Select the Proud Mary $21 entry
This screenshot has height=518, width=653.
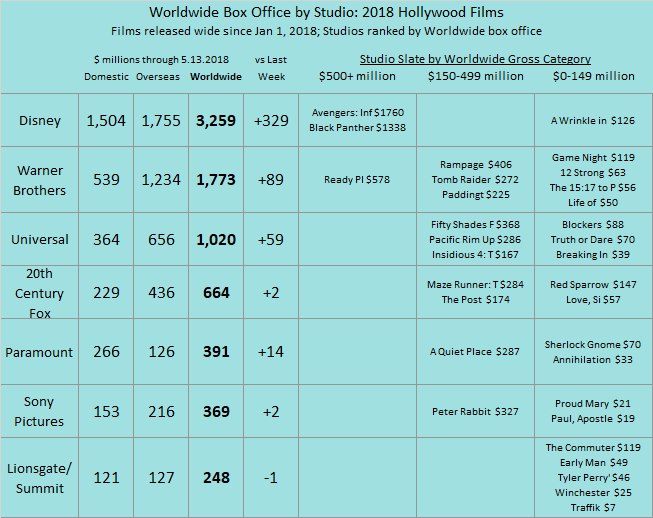593,403
